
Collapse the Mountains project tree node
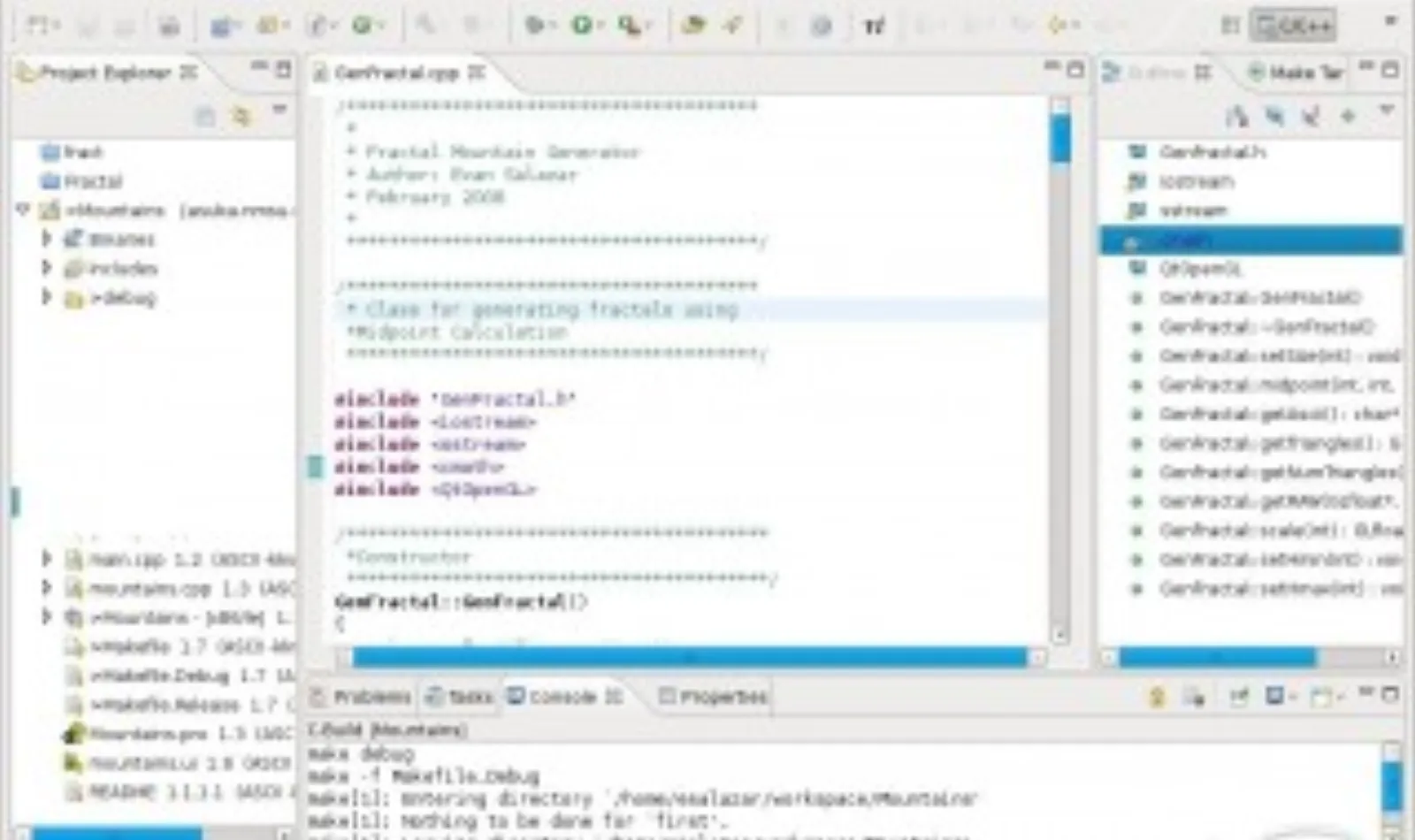pos(23,210)
